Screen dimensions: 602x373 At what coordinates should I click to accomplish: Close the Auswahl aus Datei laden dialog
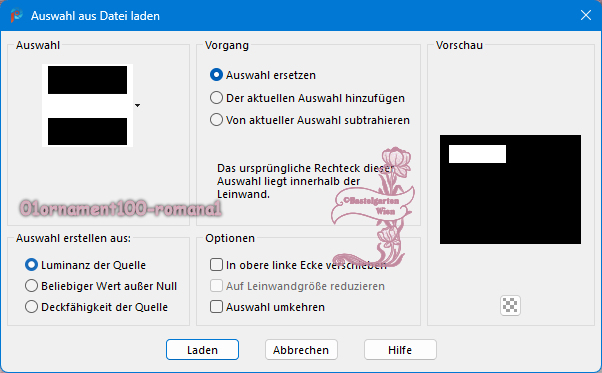(585, 15)
